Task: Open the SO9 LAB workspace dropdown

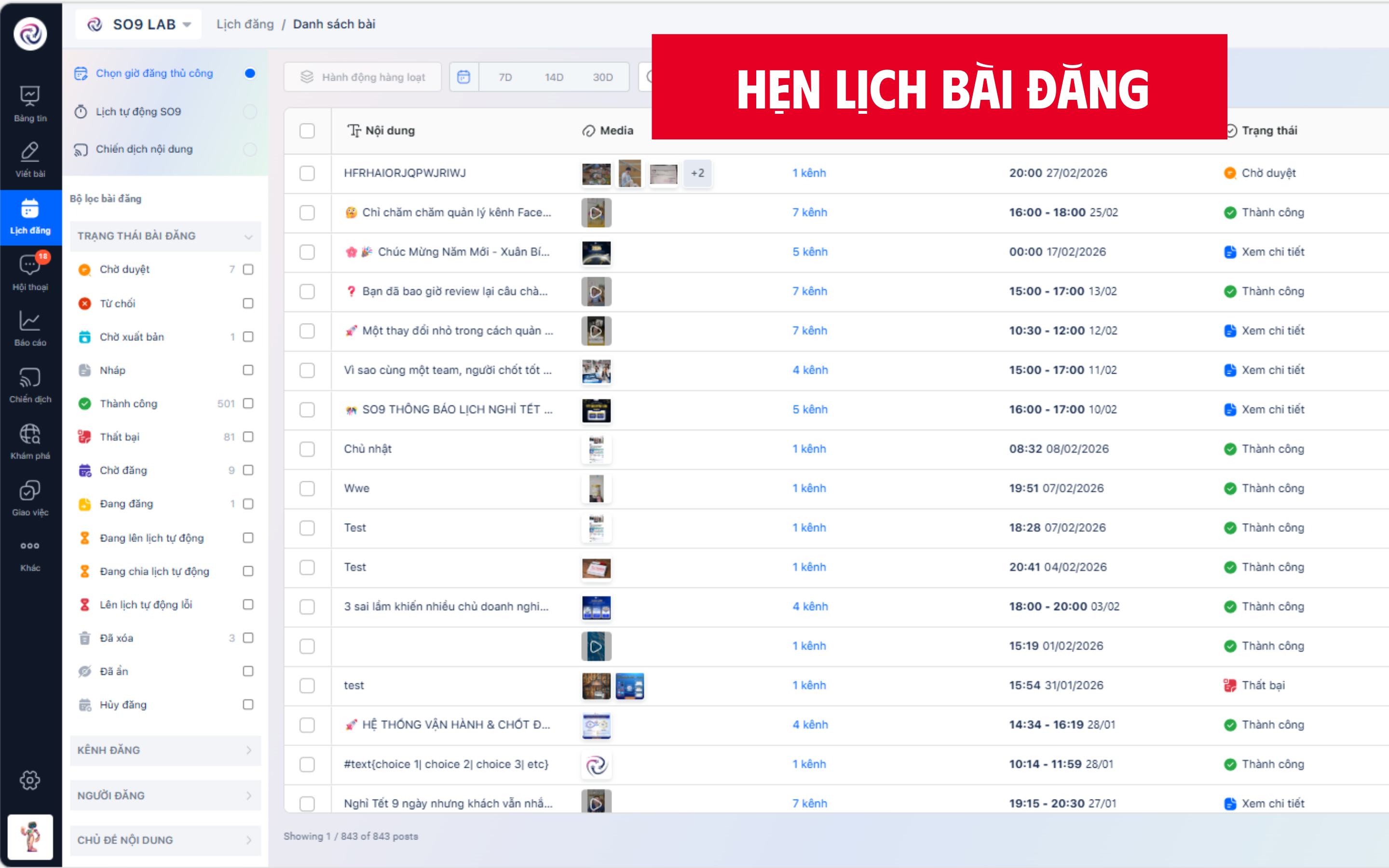Action: 138,24
